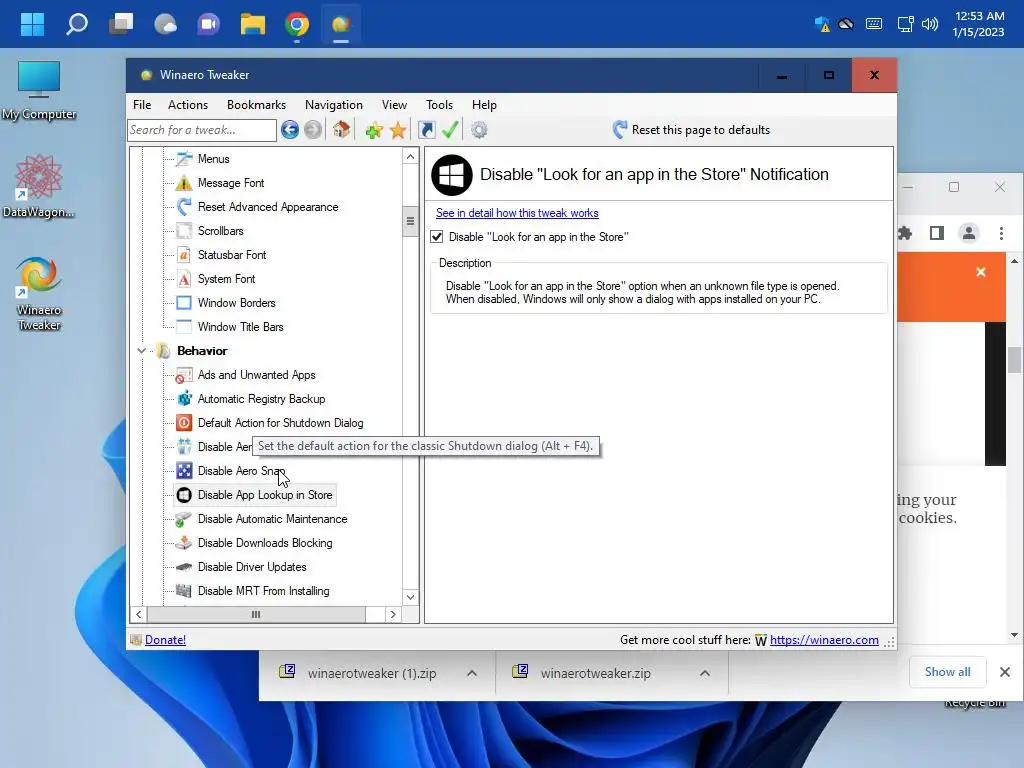This screenshot has width=1024, height=768.
Task: Open File Explorer from taskbar
Action: 253,25
